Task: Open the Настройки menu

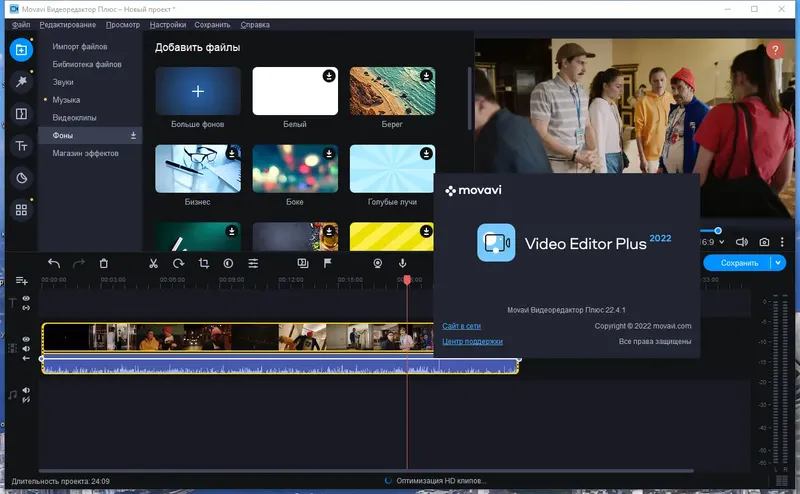Action: pyautogui.click(x=168, y=24)
